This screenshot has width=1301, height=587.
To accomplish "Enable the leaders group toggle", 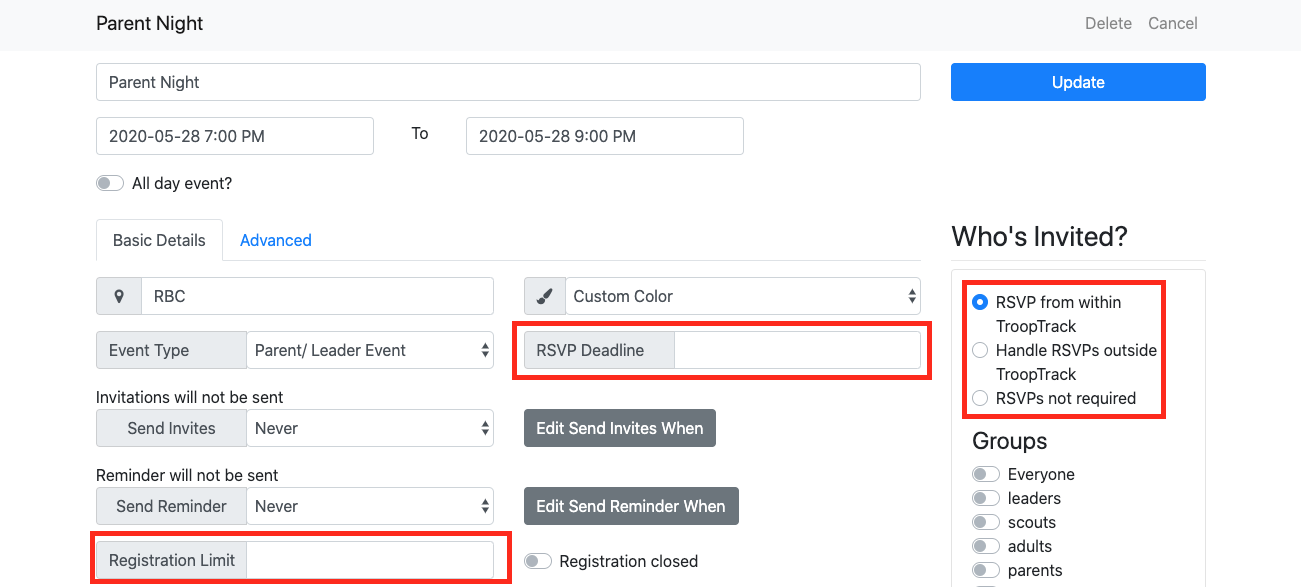I will [986, 498].
